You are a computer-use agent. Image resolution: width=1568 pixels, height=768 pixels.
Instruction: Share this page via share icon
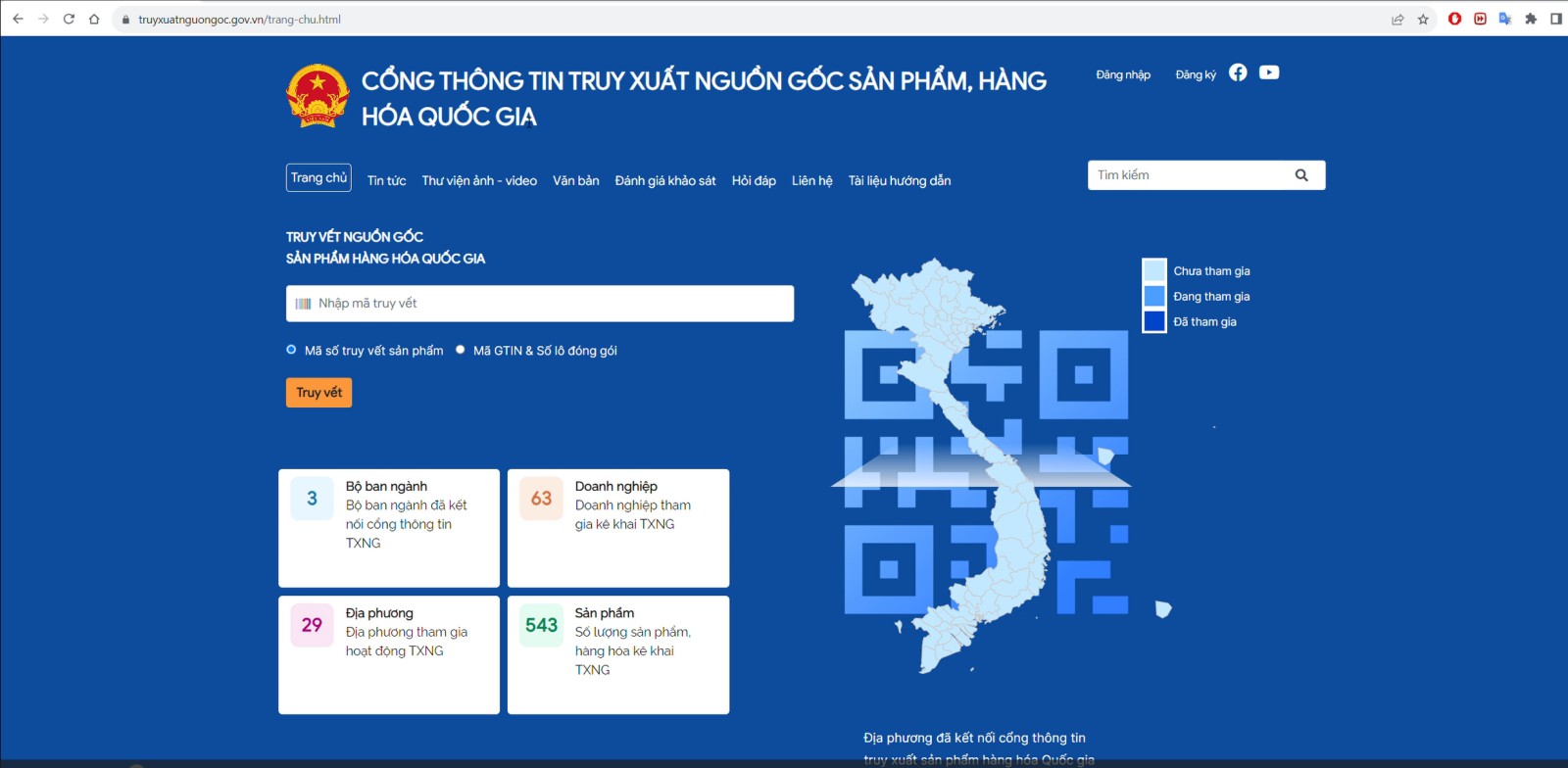[x=1397, y=19]
